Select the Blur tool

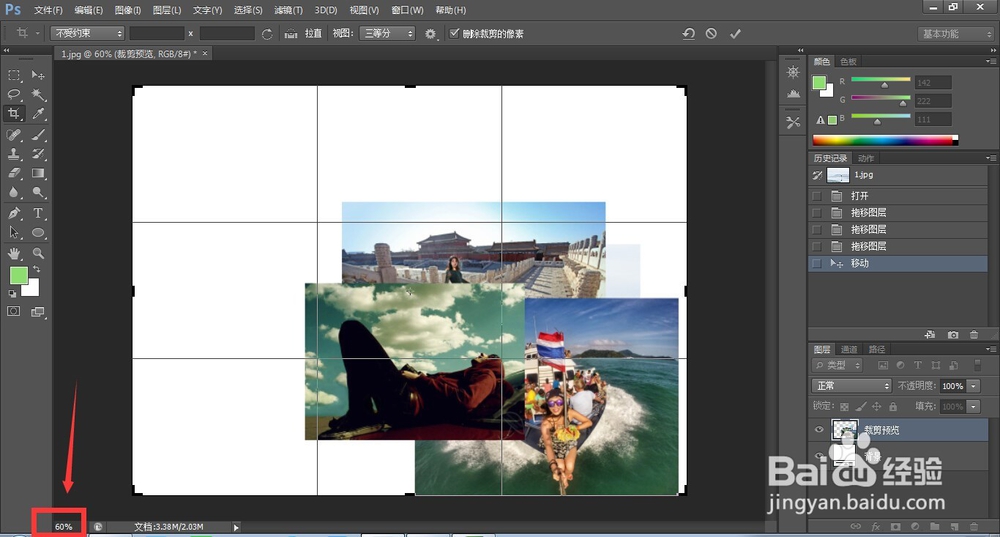14,192
